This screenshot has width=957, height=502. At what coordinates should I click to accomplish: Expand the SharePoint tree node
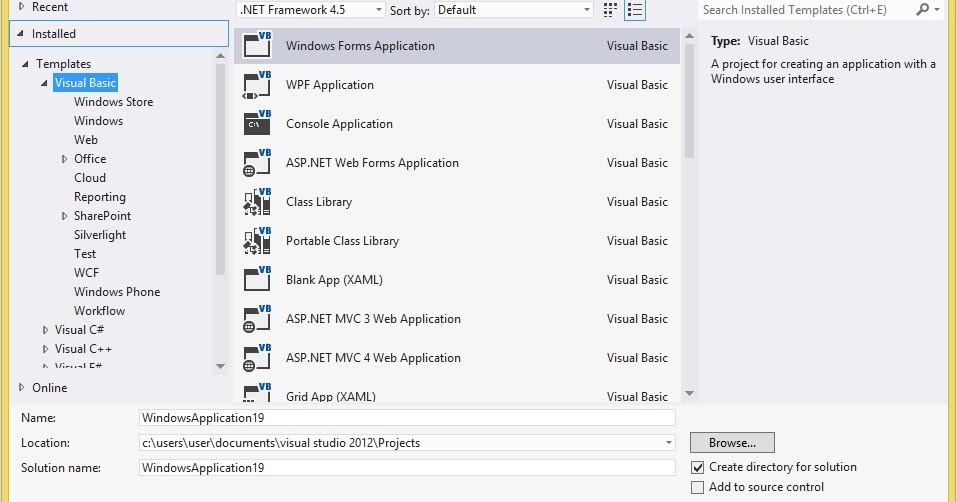64,216
